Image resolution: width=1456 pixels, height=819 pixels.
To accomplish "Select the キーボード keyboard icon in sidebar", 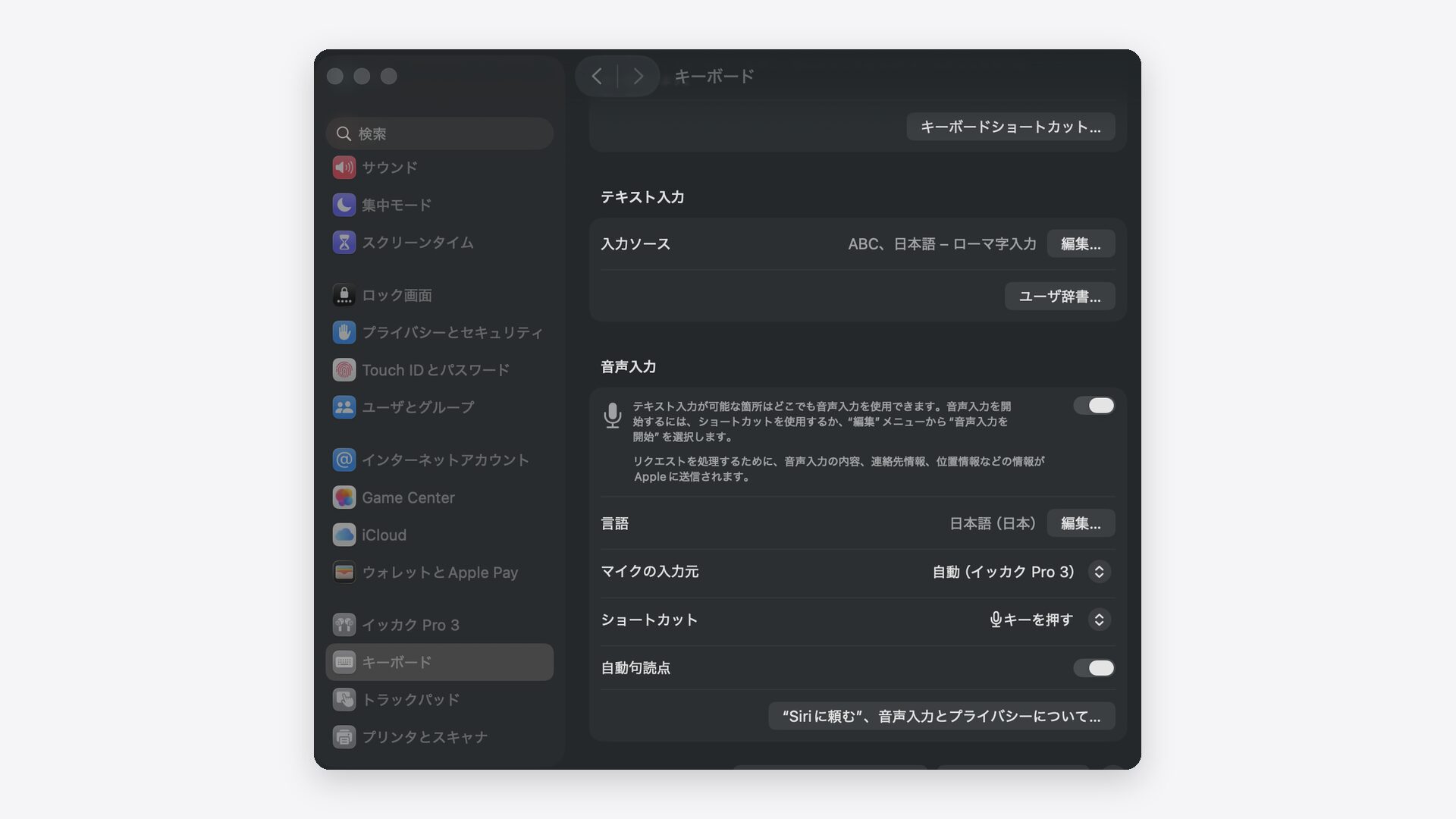I will coord(344,662).
